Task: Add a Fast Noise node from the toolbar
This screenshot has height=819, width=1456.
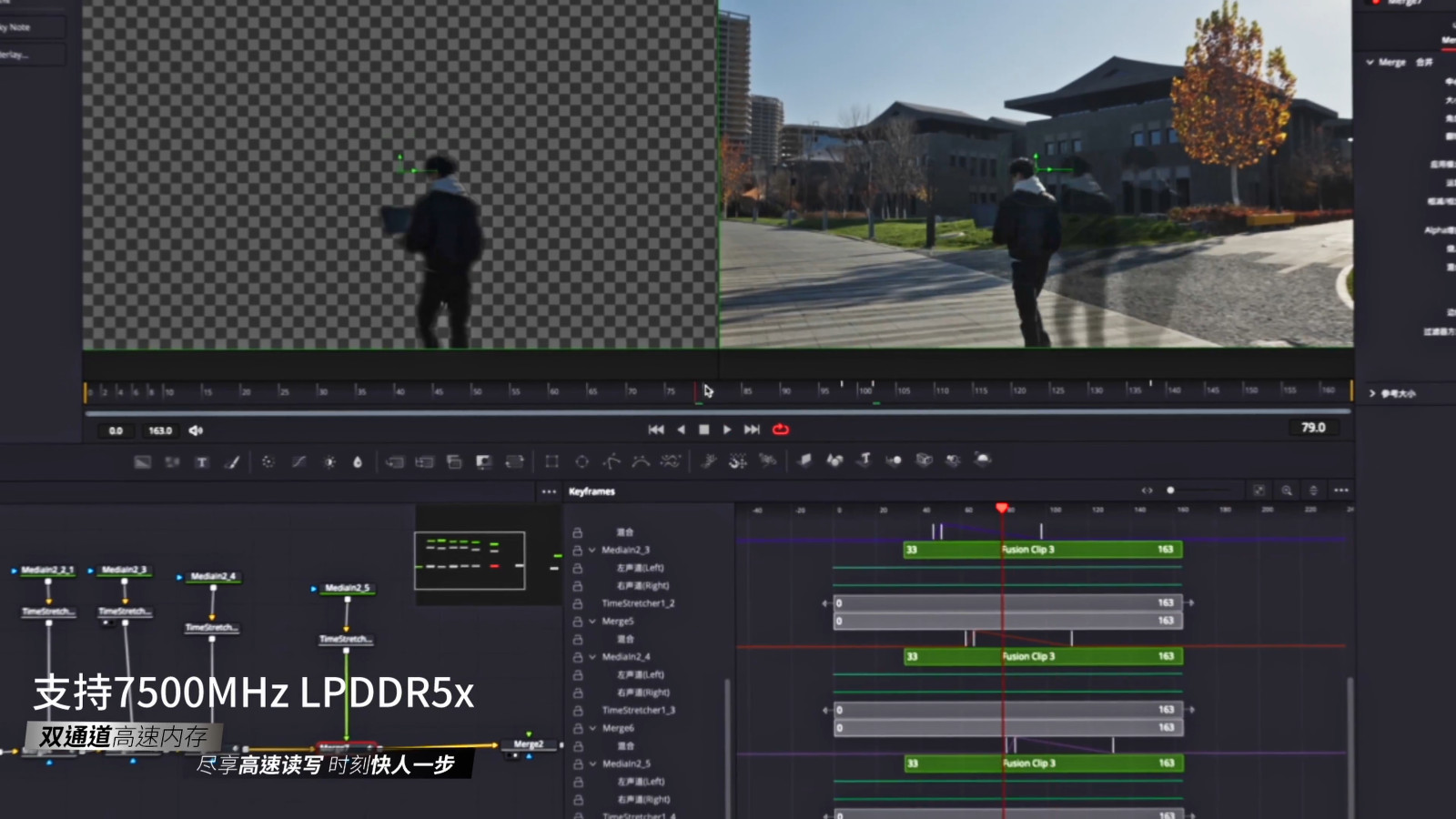Action: click(172, 461)
